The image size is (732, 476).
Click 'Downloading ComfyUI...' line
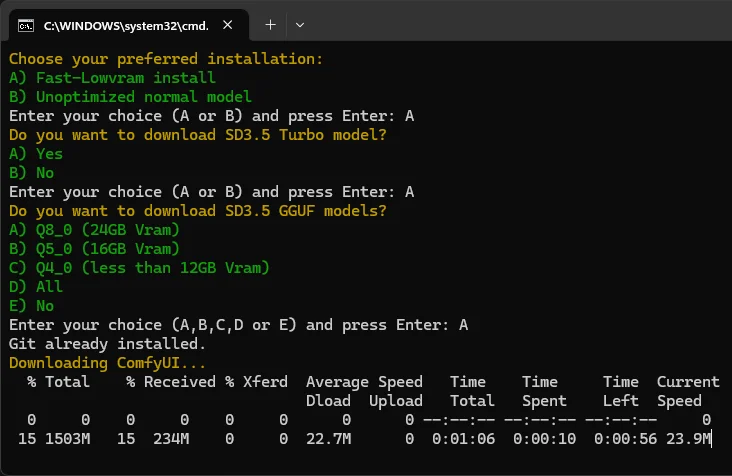click(x=107, y=363)
